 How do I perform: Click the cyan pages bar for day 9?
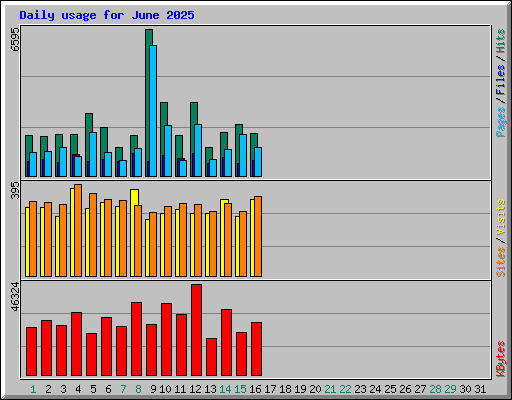point(153,111)
